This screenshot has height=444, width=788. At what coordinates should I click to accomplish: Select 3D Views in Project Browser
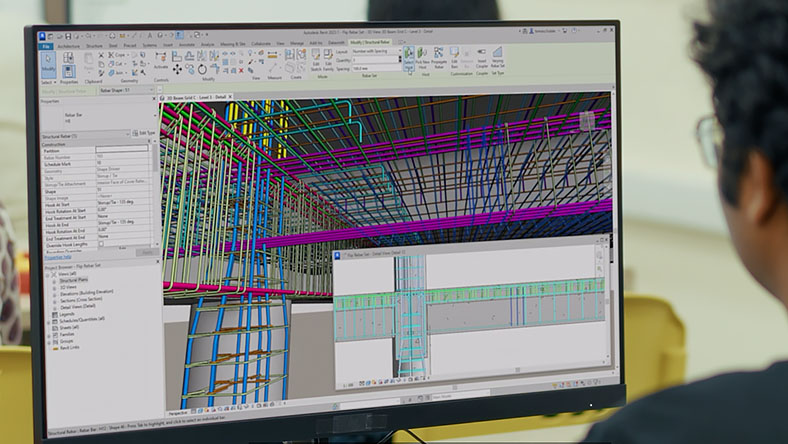[68, 287]
